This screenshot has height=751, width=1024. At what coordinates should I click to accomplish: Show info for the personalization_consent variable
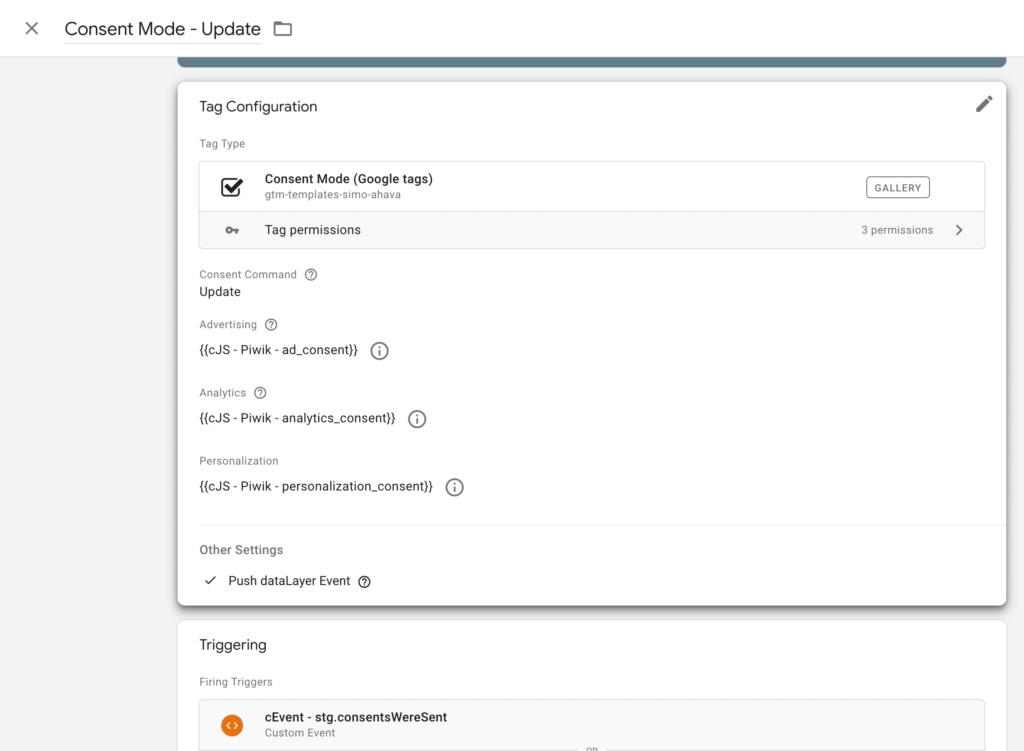pyautogui.click(x=455, y=487)
